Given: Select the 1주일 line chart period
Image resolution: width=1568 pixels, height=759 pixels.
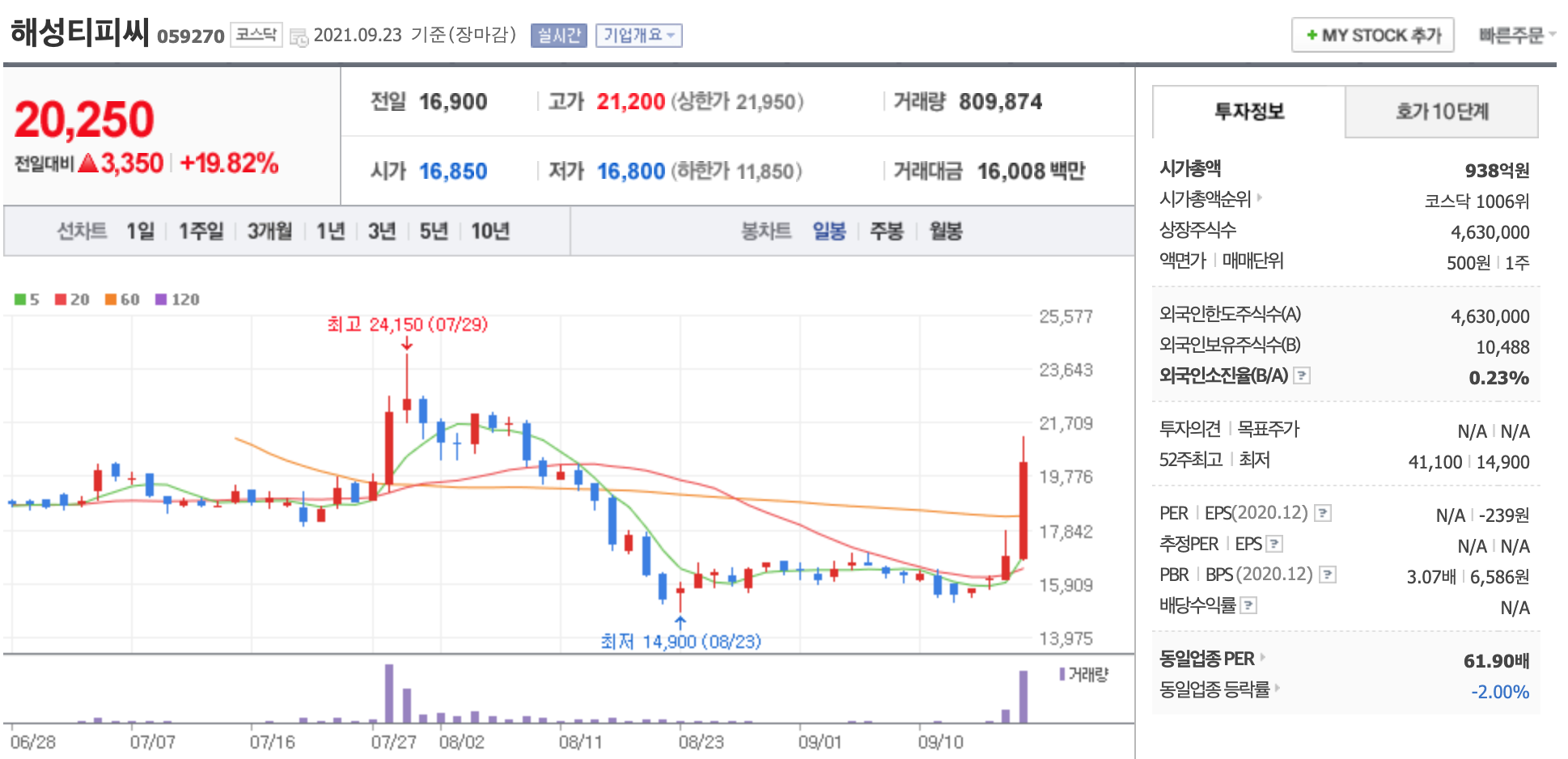Looking at the screenshot, I should tap(201, 231).
